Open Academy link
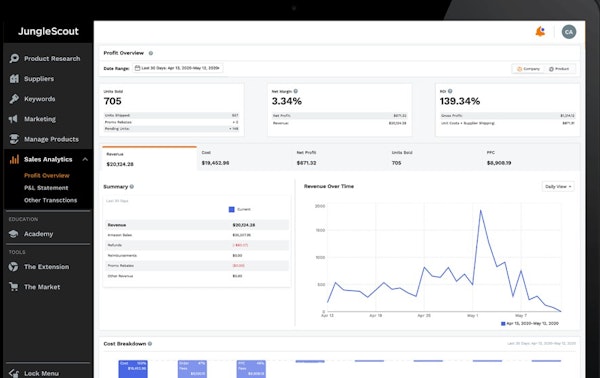The image size is (600, 378). point(38,234)
